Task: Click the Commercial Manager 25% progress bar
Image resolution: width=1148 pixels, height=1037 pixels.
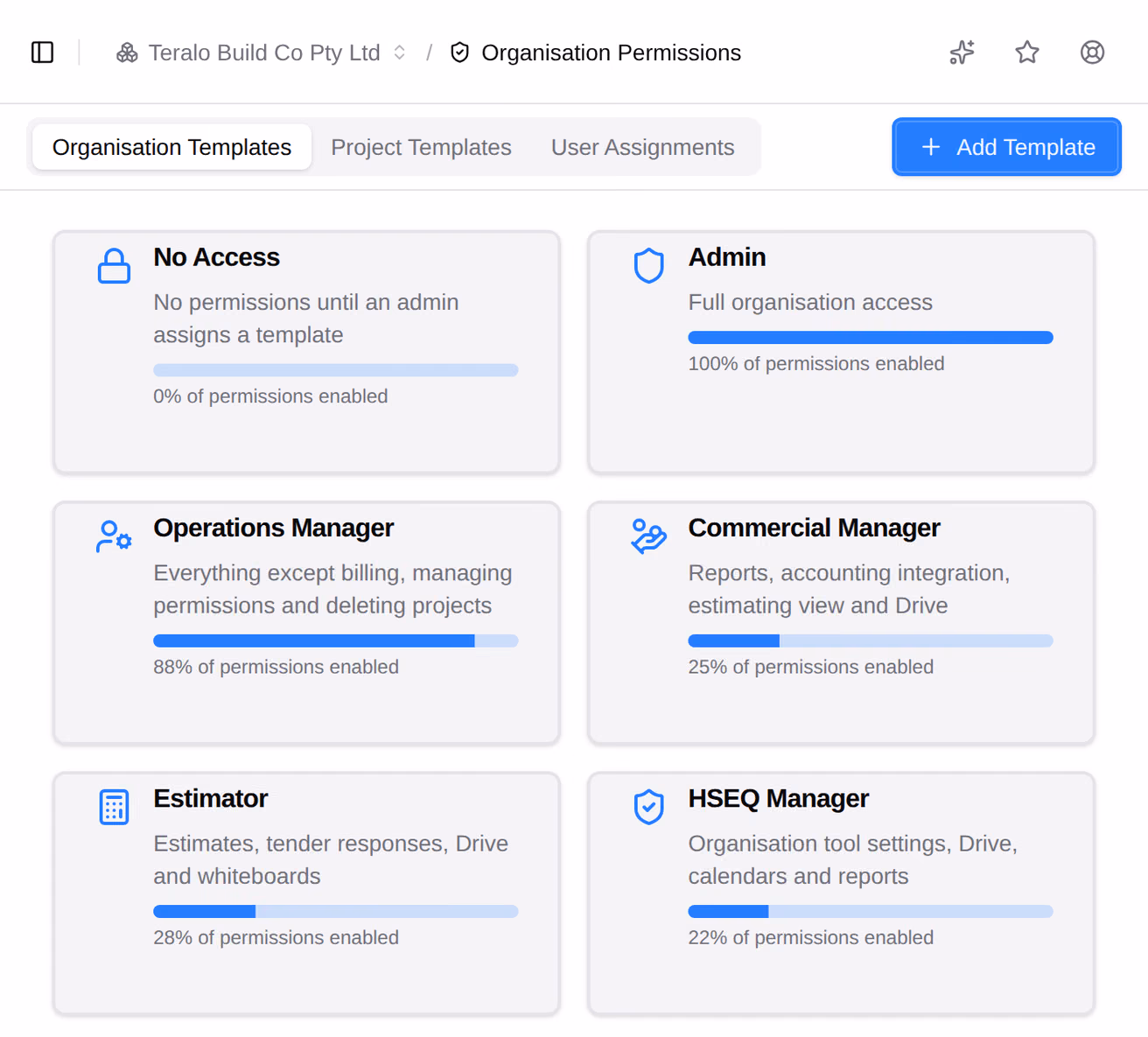Action: coord(870,641)
